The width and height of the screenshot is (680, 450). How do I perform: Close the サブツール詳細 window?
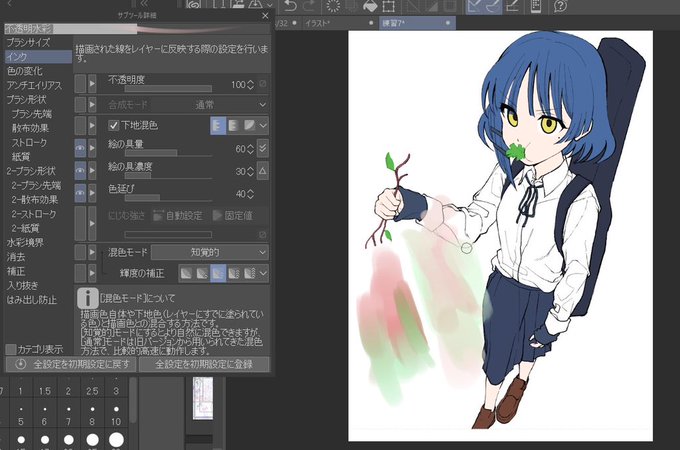265,16
